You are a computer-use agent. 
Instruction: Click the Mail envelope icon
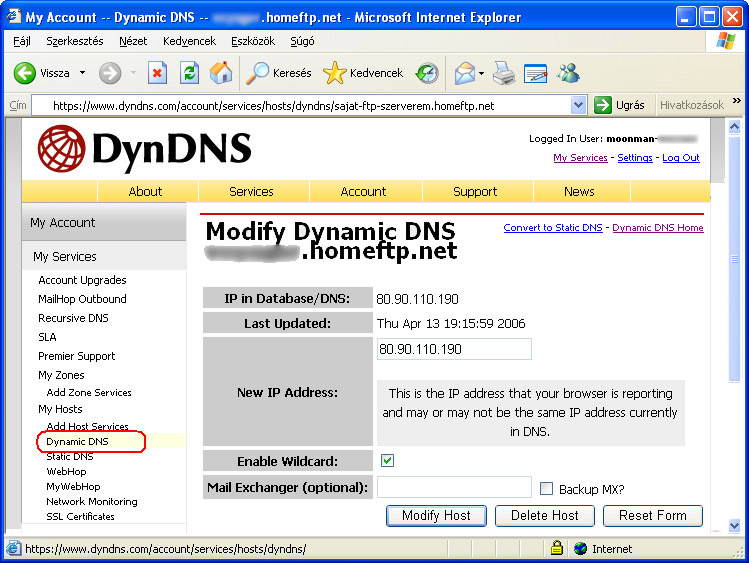click(x=465, y=73)
